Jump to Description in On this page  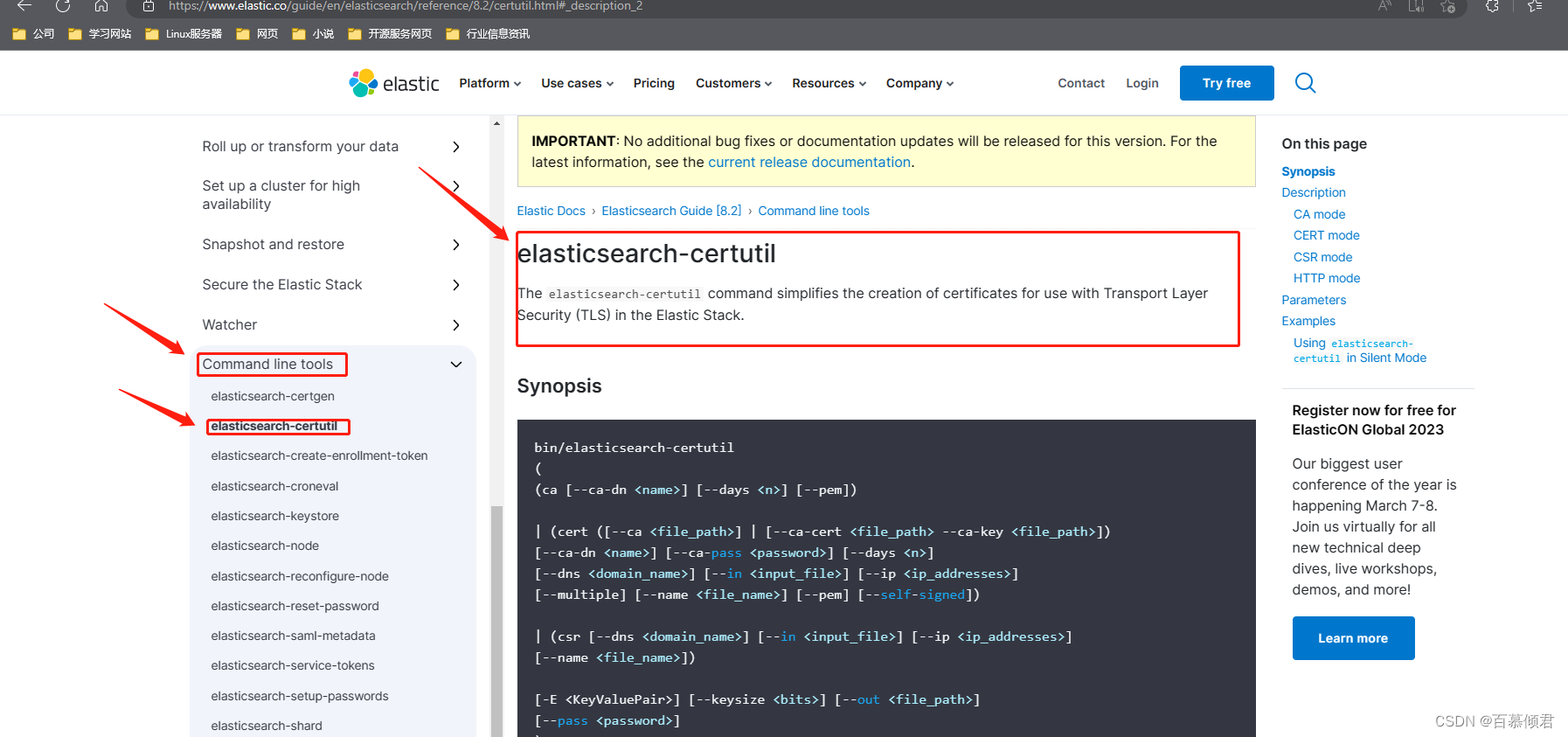click(x=1313, y=192)
